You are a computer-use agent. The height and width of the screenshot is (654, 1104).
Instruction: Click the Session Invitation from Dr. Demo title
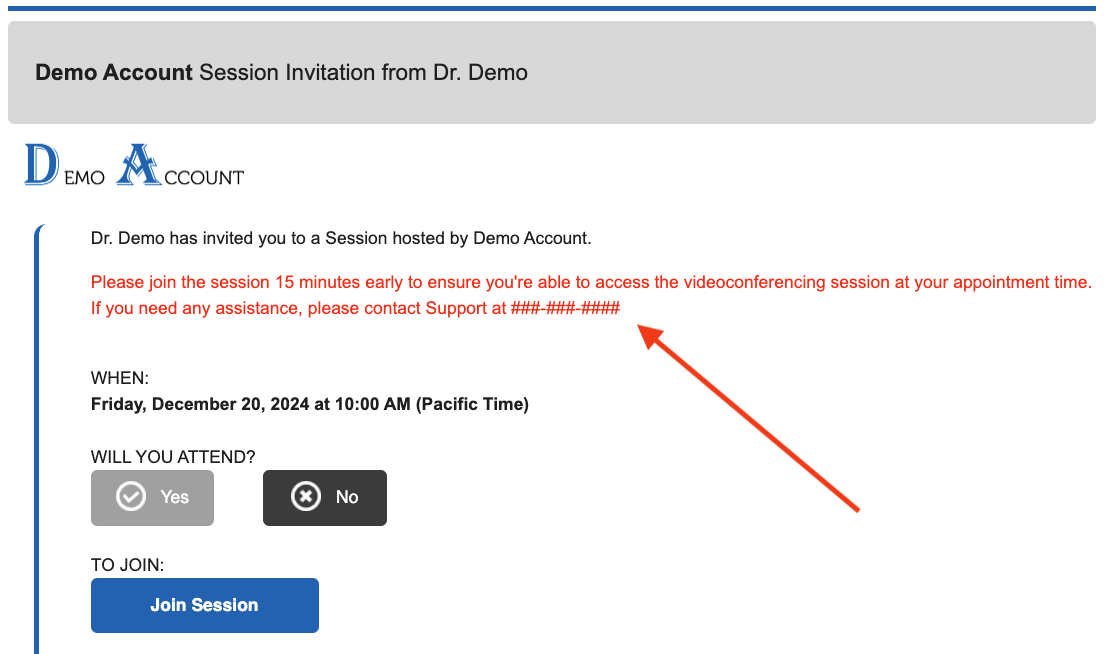[363, 73]
